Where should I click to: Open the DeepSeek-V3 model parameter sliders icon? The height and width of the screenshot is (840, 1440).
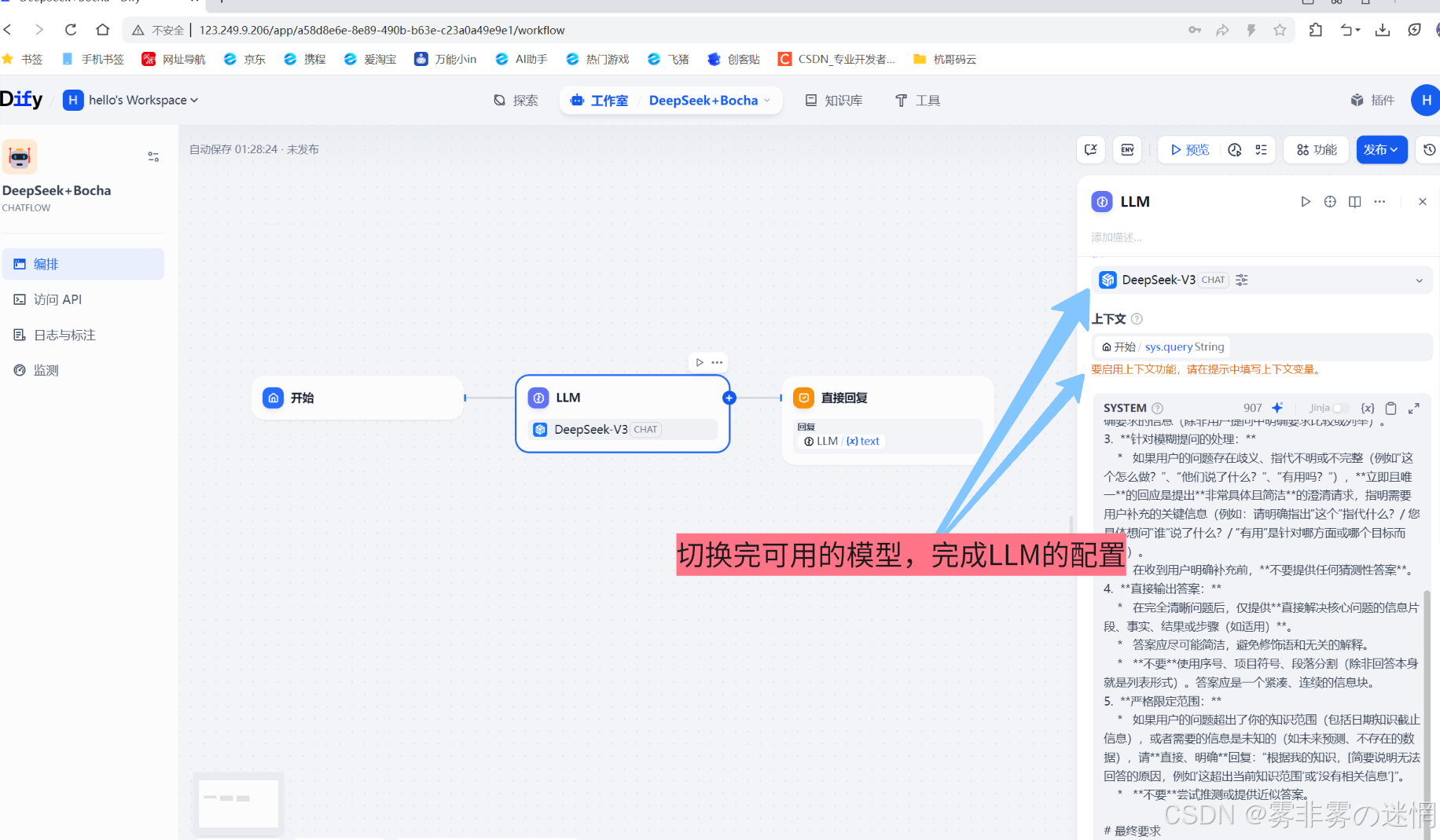1242,280
